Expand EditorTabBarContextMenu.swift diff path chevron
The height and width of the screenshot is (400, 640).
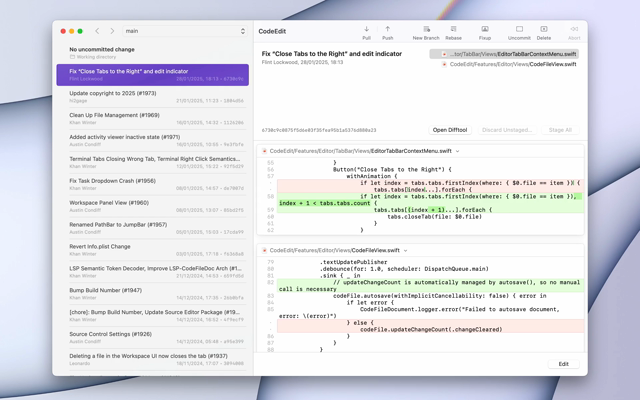pyautogui.click(x=458, y=151)
